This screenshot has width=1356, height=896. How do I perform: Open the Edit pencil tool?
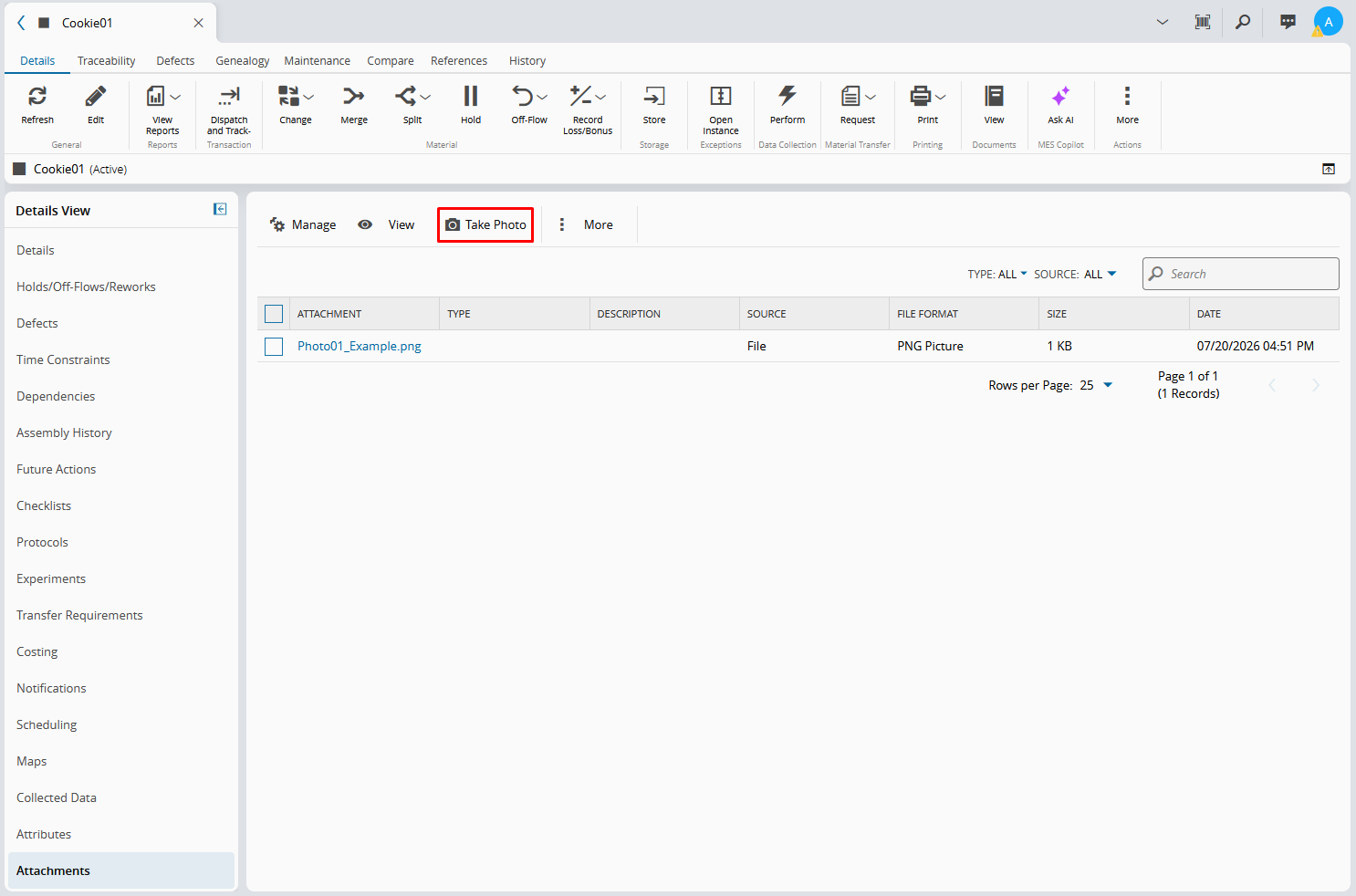[96, 96]
